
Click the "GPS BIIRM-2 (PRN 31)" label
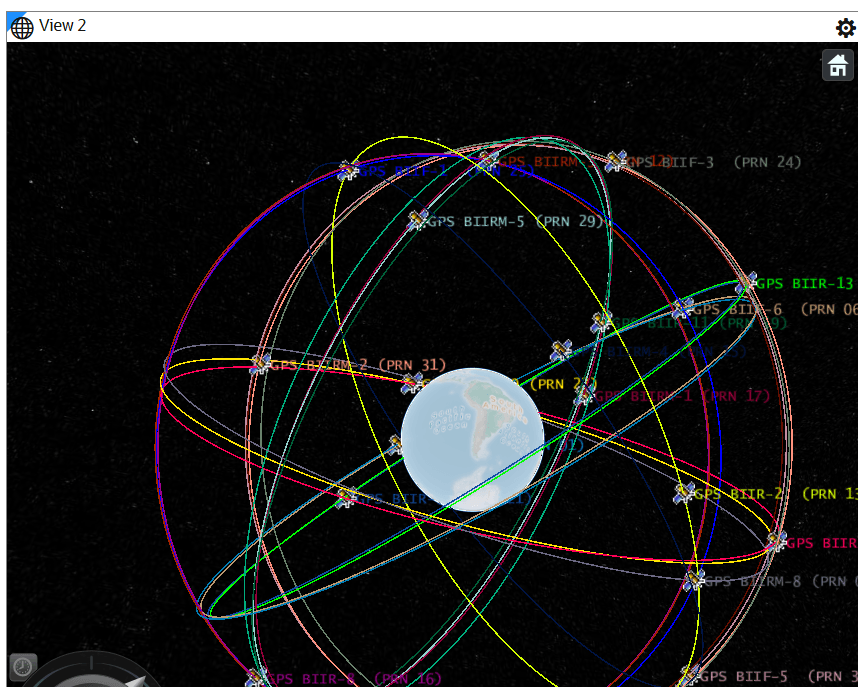point(358,365)
